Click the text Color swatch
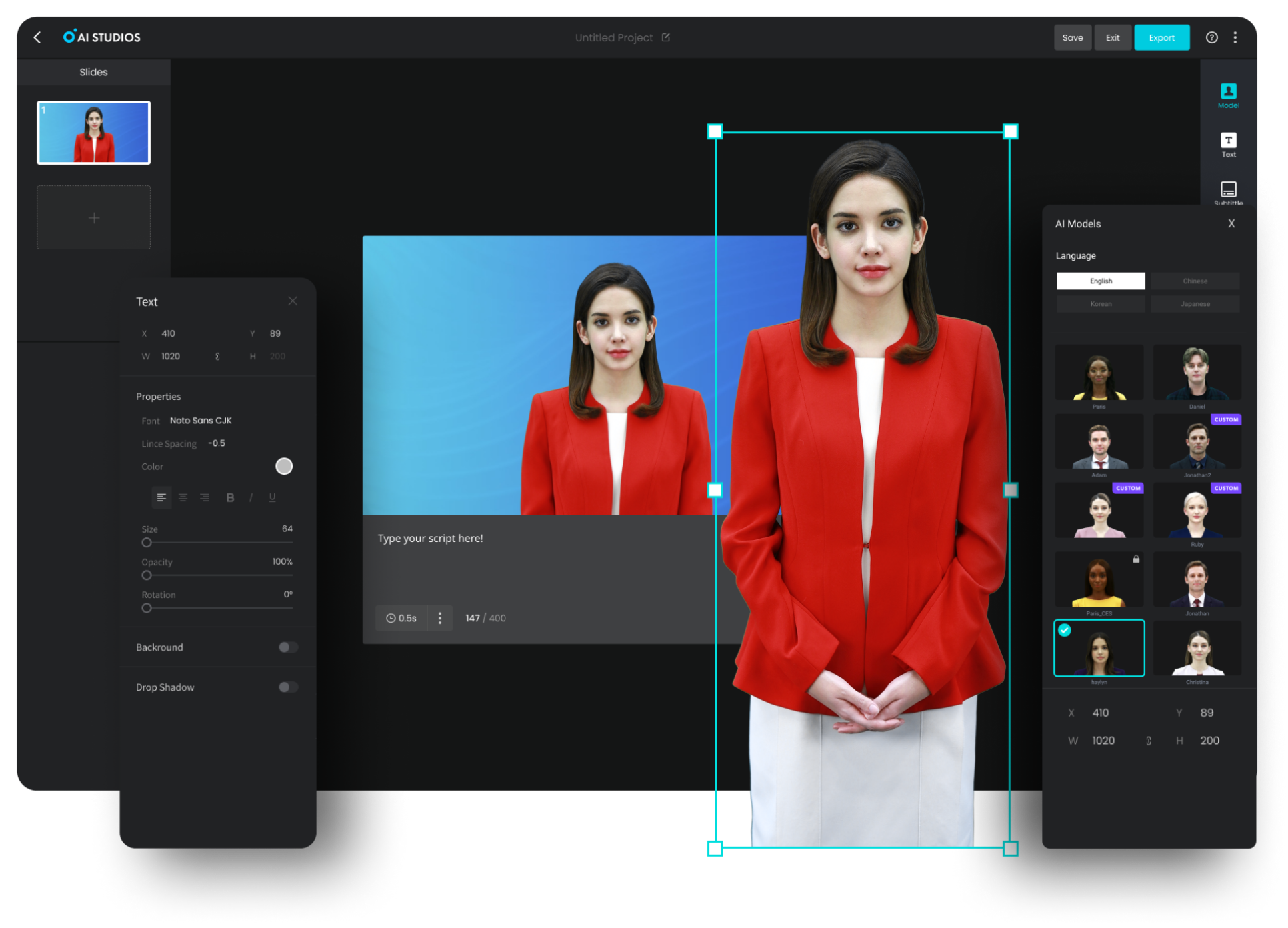 (x=284, y=466)
